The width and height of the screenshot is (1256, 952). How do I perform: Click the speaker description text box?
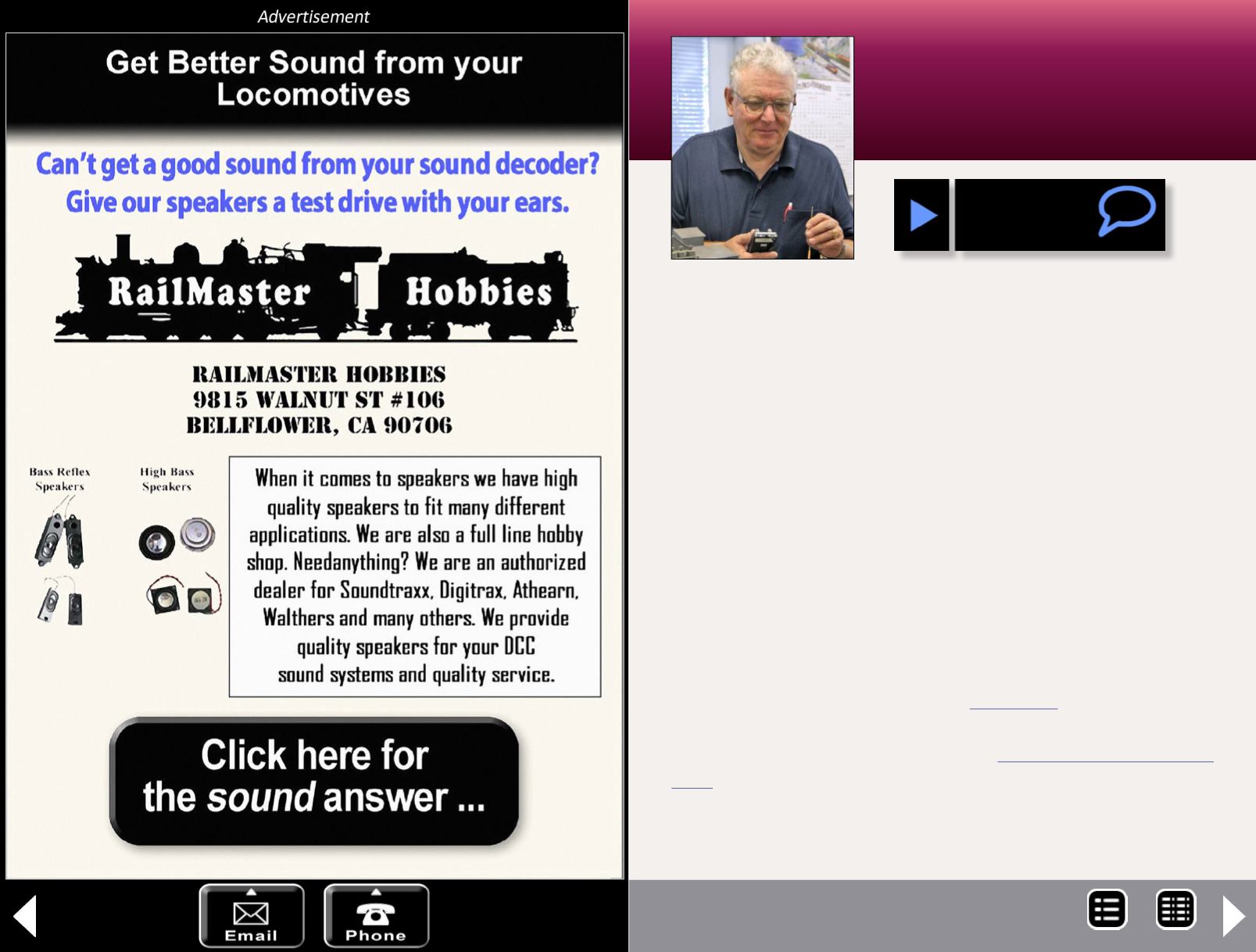pyautogui.click(x=415, y=577)
